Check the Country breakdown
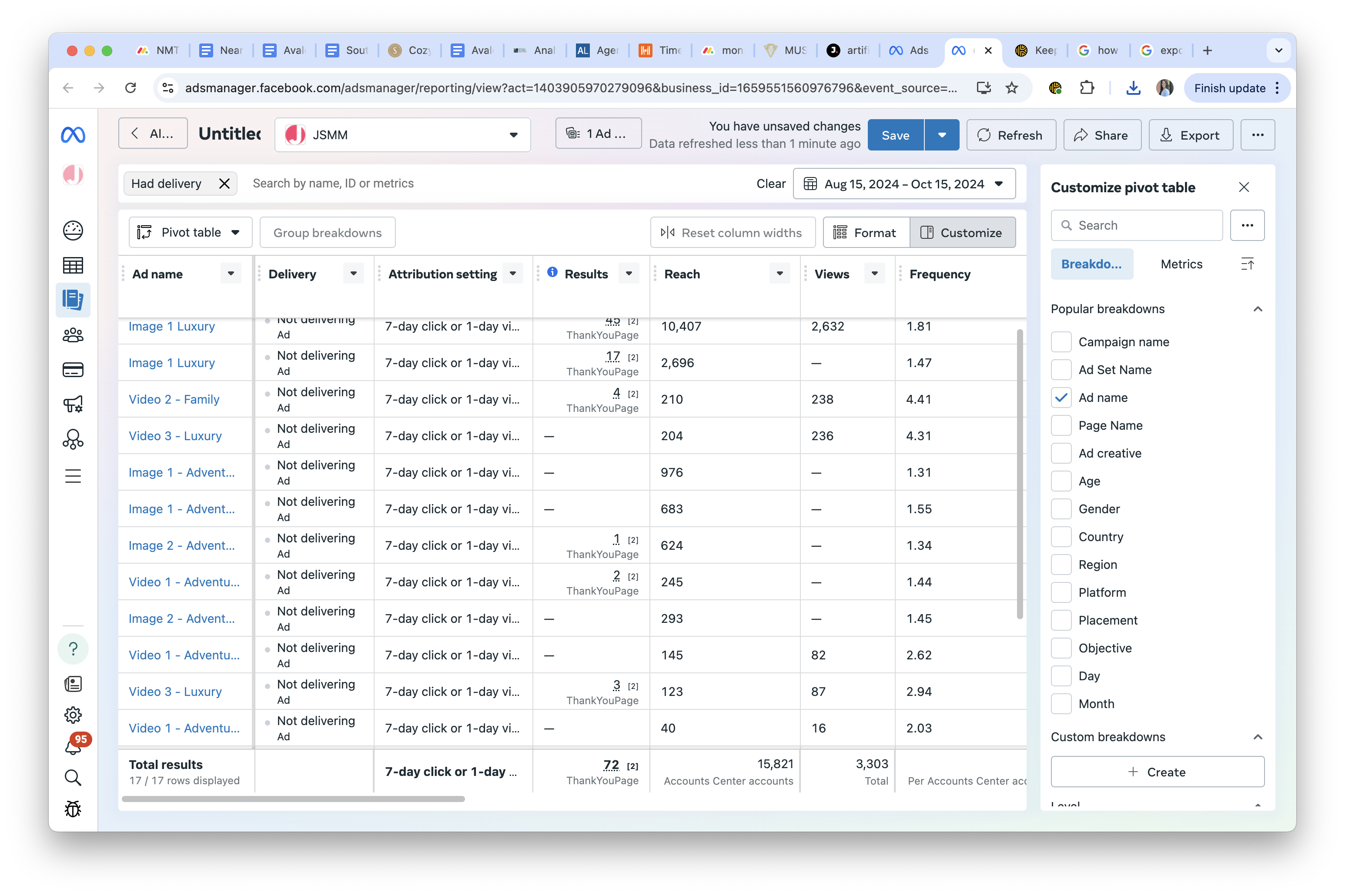The height and width of the screenshot is (896, 1345). click(1061, 537)
